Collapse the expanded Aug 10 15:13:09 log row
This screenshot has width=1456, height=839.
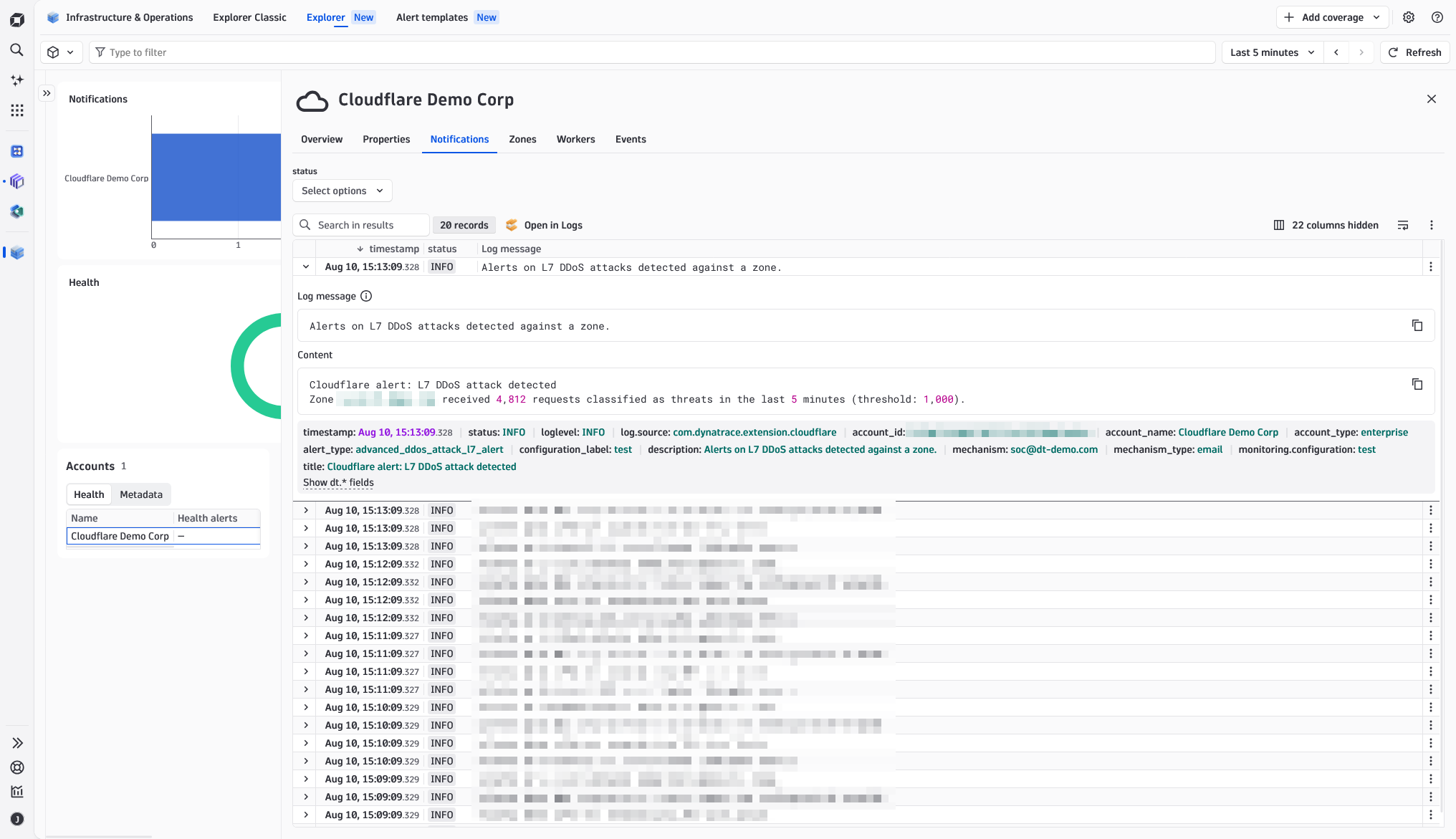click(x=306, y=267)
